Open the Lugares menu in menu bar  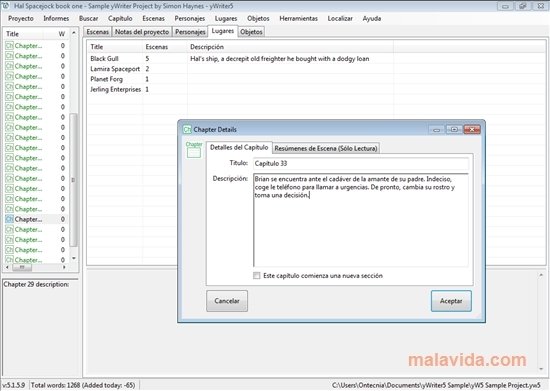(x=226, y=19)
